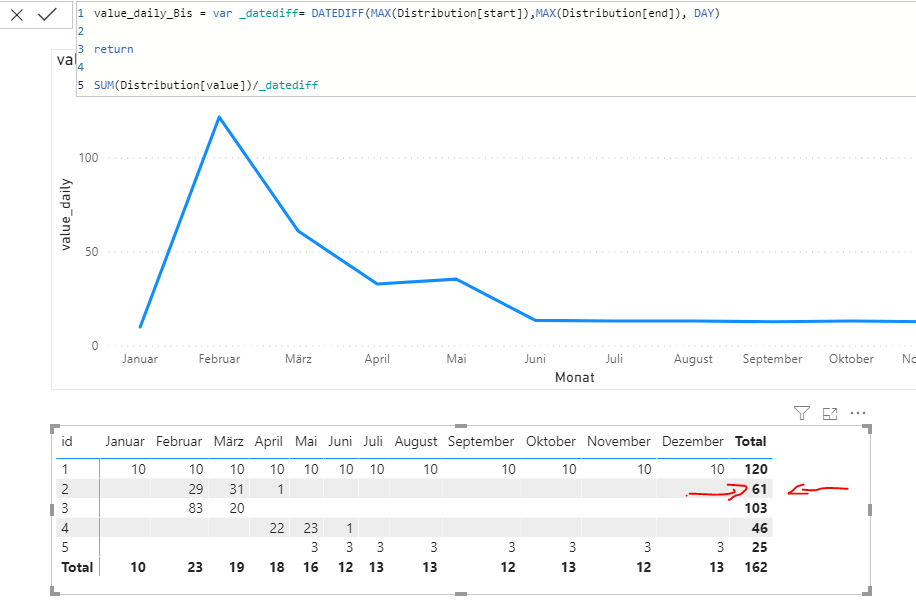Cancel the formula edit with the X icon
The width and height of the screenshot is (916, 610).
pyautogui.click(x=17, y=15)
